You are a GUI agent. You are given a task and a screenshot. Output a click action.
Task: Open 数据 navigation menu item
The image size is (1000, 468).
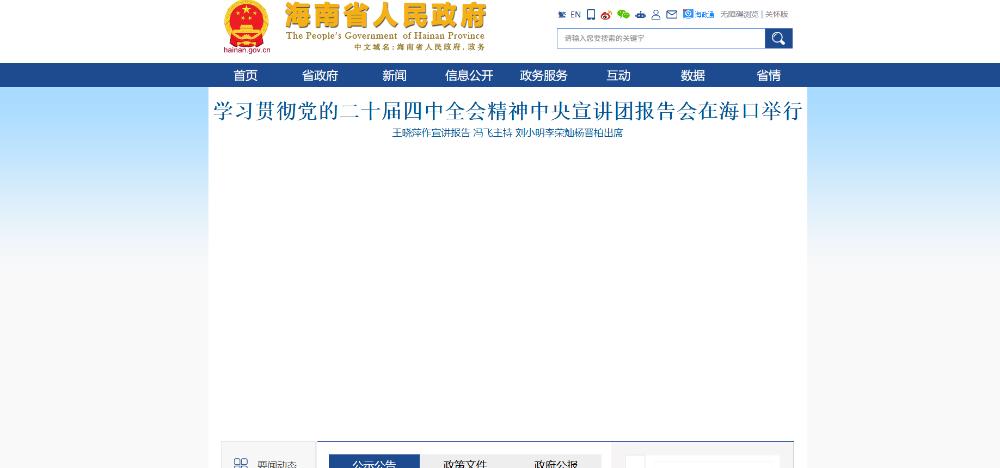693,75
